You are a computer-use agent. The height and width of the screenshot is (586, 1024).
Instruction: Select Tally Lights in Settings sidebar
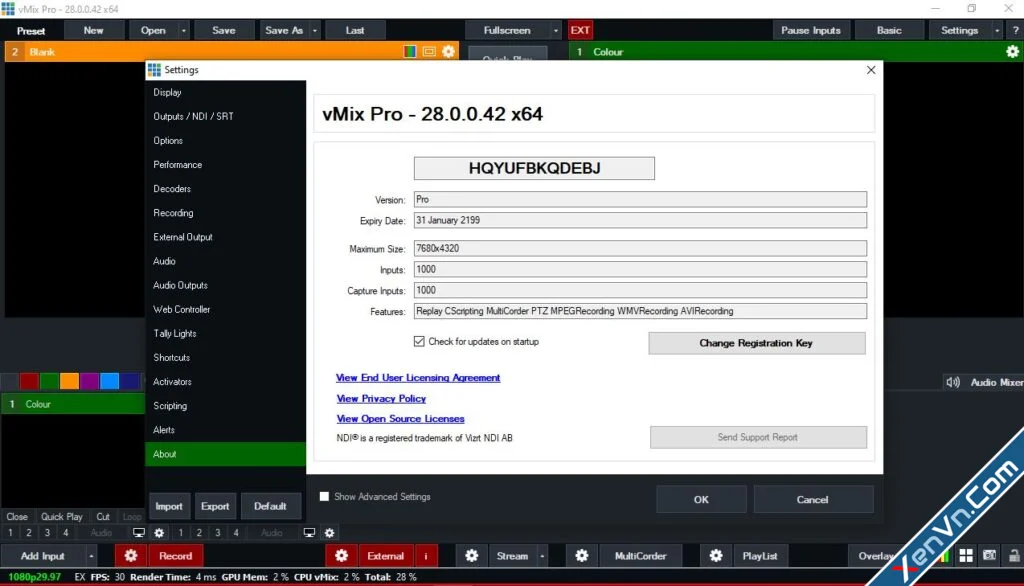225,334
